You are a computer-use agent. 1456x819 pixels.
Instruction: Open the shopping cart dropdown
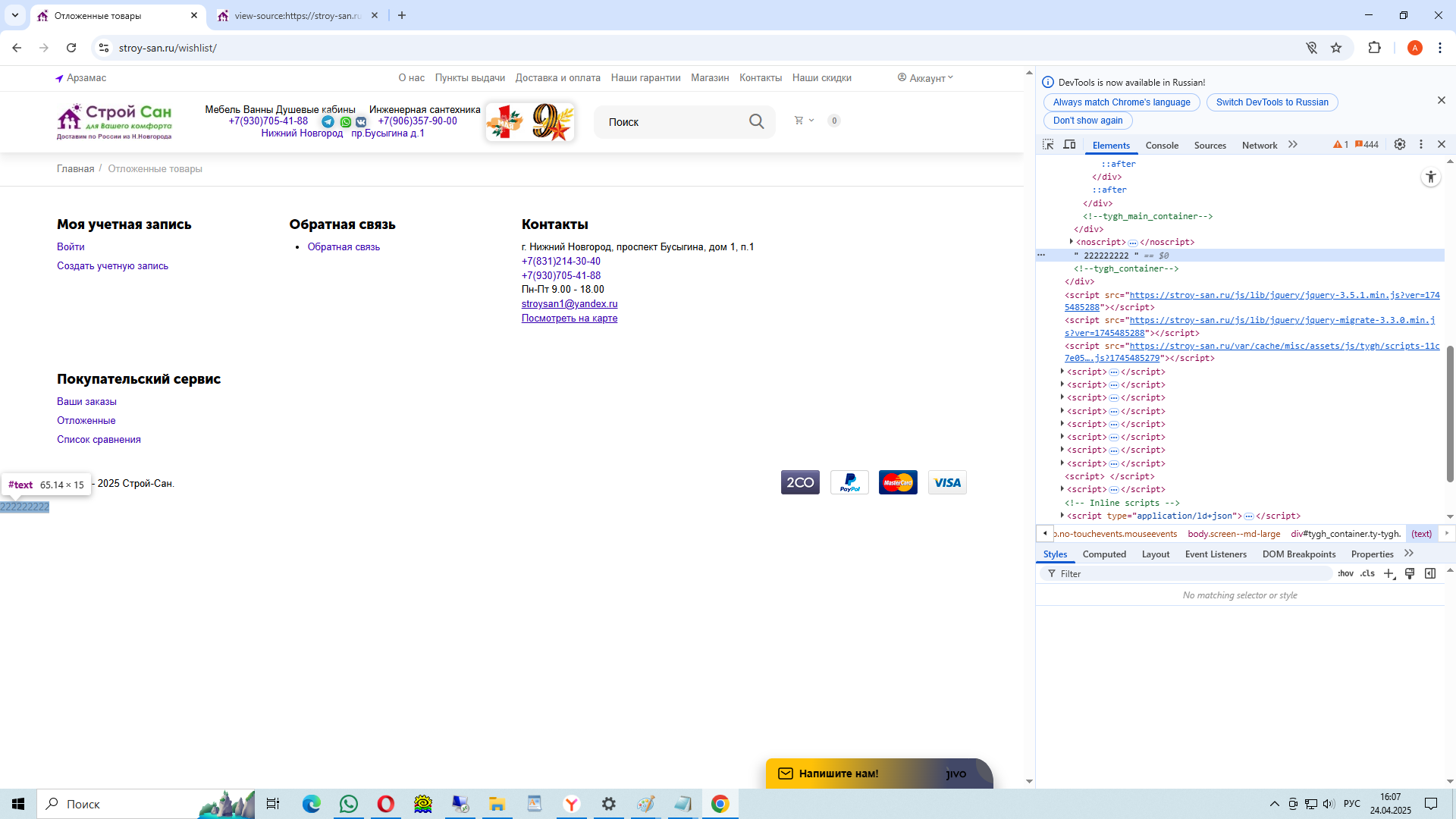pyautogui.click(x=803, y=121)
